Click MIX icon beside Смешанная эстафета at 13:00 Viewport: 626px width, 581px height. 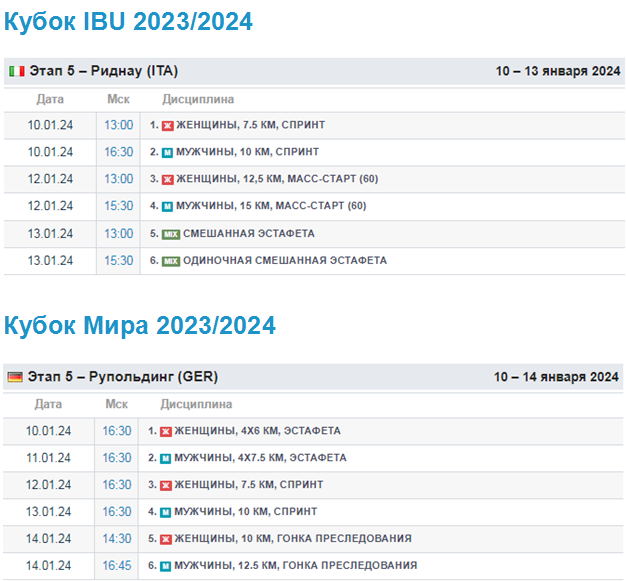[171, 234]
